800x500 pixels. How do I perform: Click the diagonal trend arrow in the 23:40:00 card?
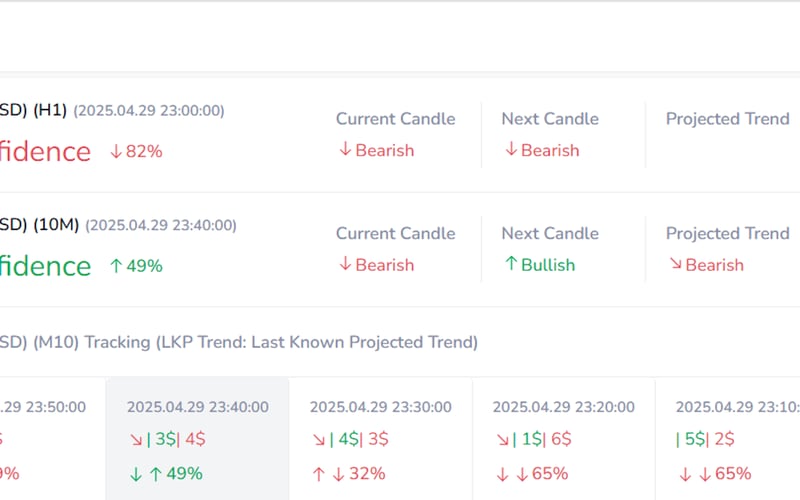(135, 439)
